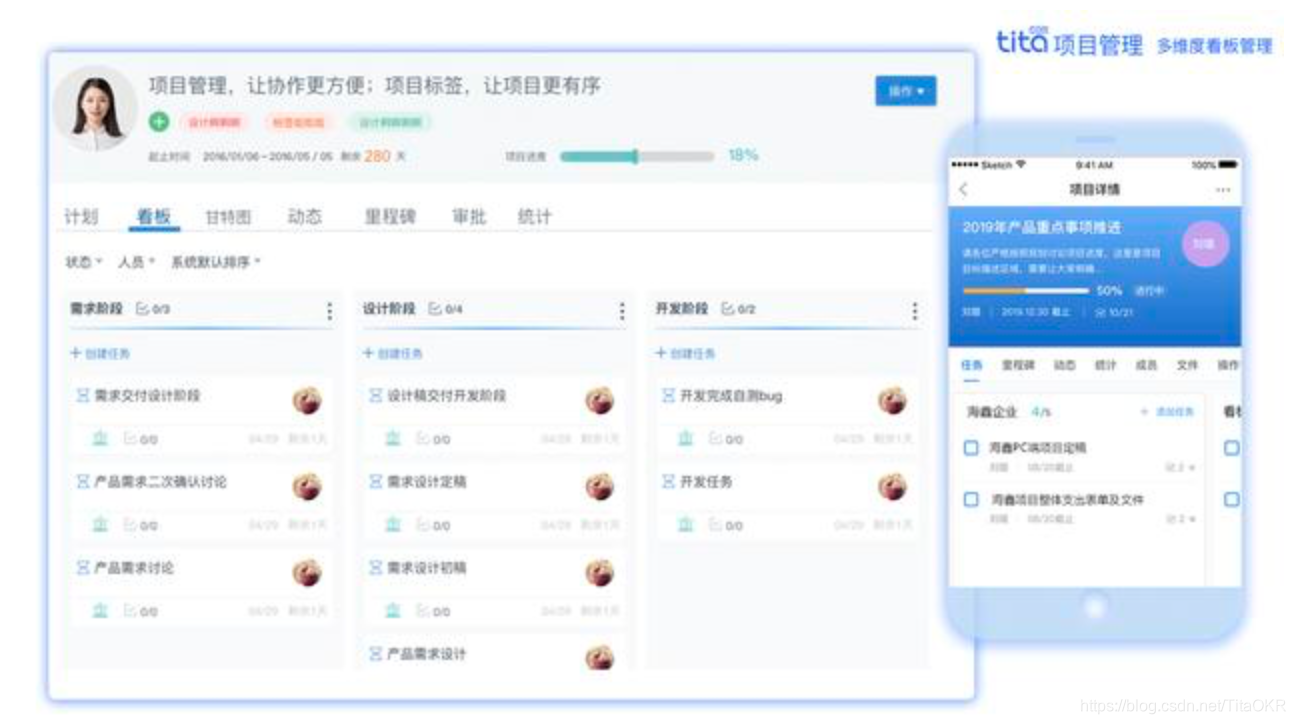Screen dimensions: 1296x724
Task: Tap the pink round avatar in the phone header
Action: click(x=1205, y=244)
